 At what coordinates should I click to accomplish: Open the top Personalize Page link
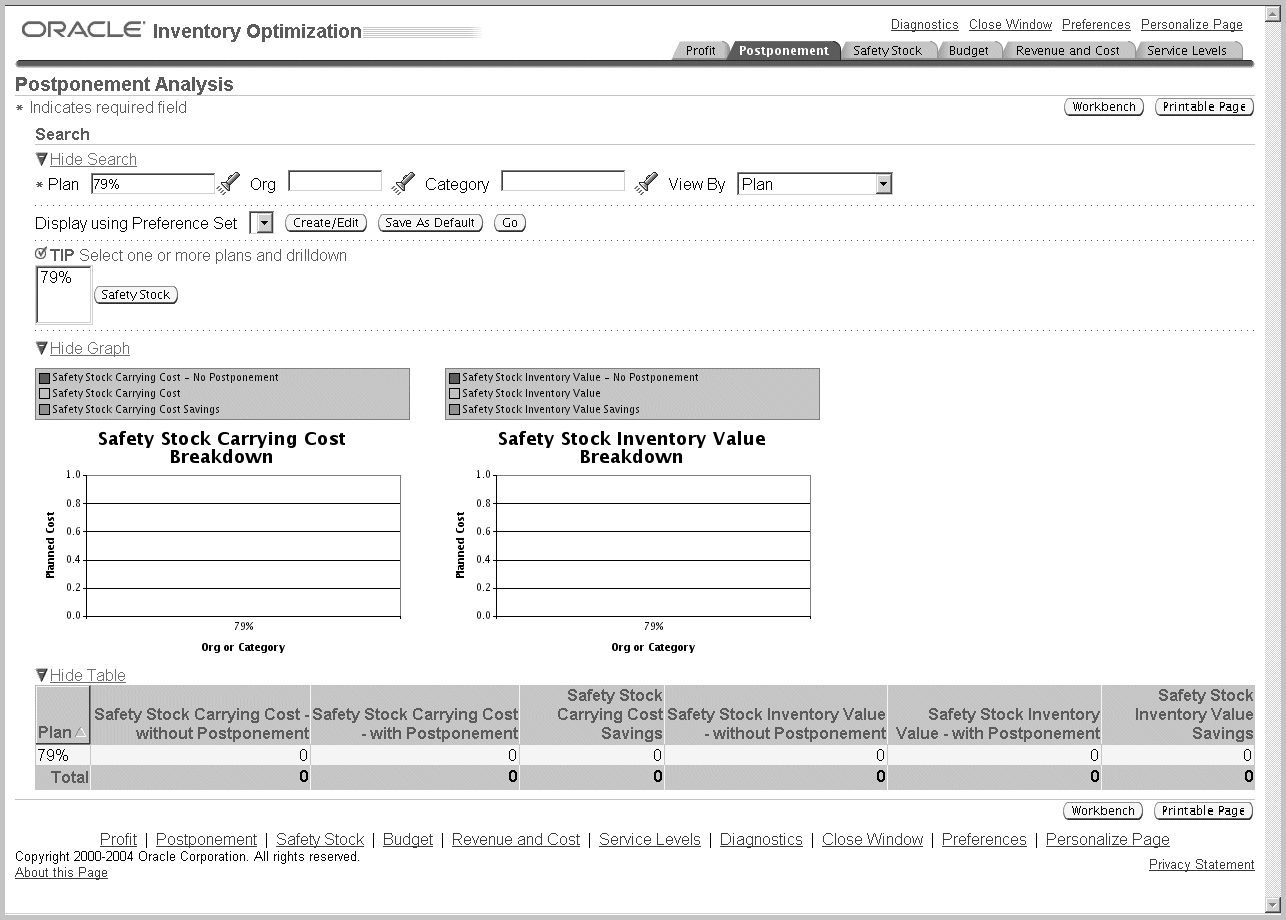pyautogui.click(x=1192, y=25)
